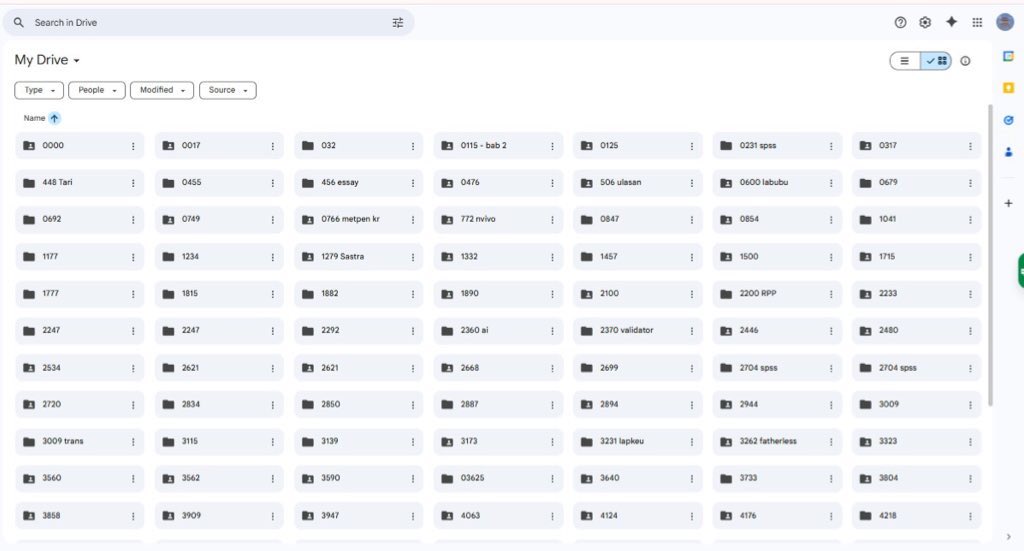Select the 3640 folder
Screen dimensions: 1024x551
(638, 479)
